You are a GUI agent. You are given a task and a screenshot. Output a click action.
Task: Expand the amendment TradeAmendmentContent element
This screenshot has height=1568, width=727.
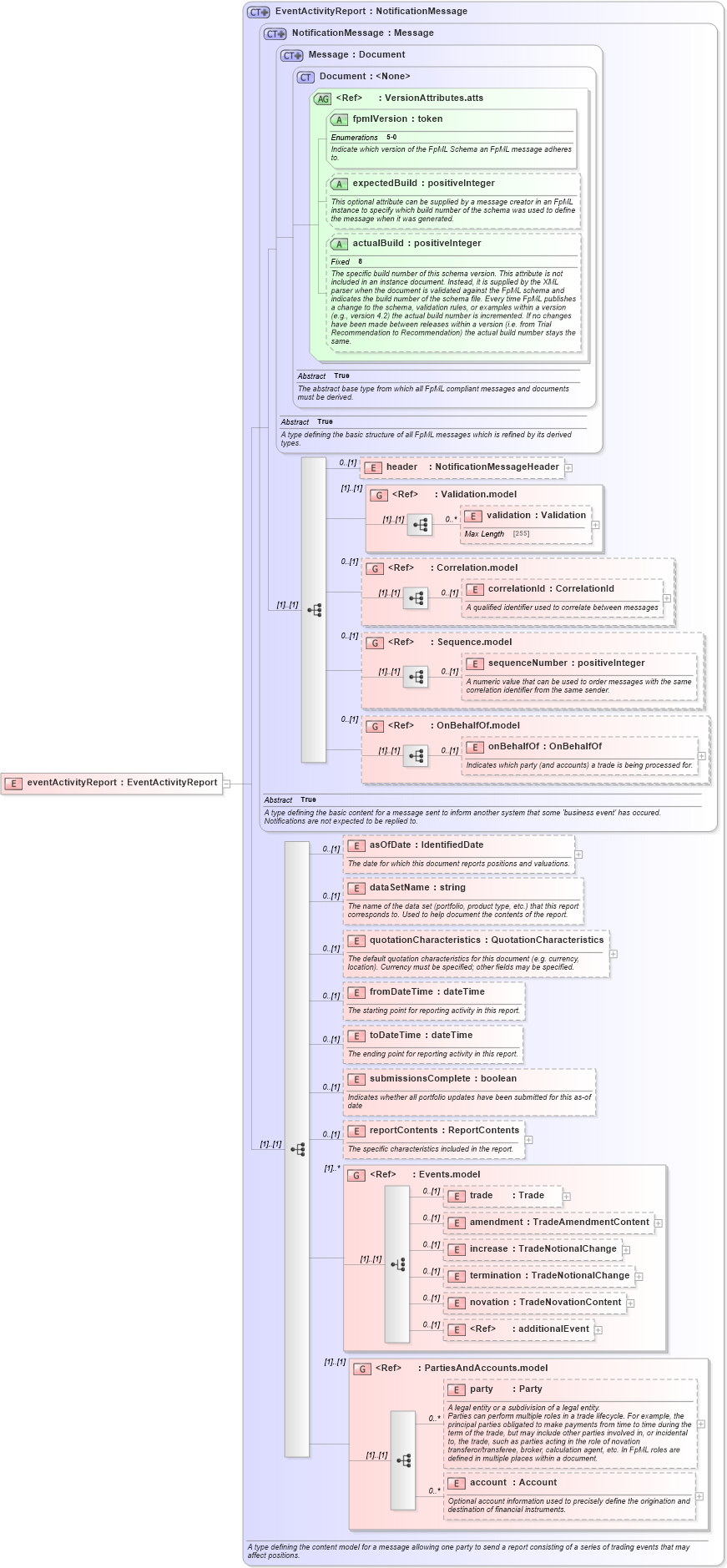pos(659,1223)
